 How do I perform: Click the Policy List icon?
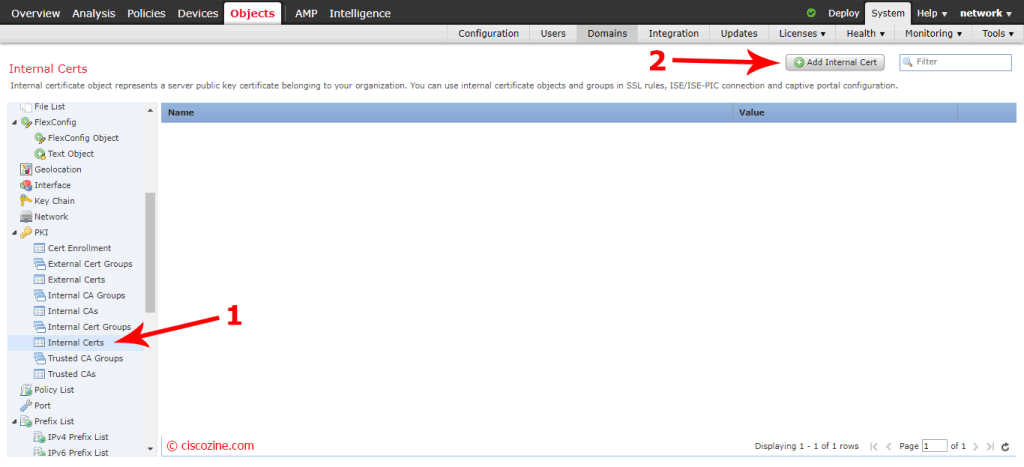click(x=26, y=390)
